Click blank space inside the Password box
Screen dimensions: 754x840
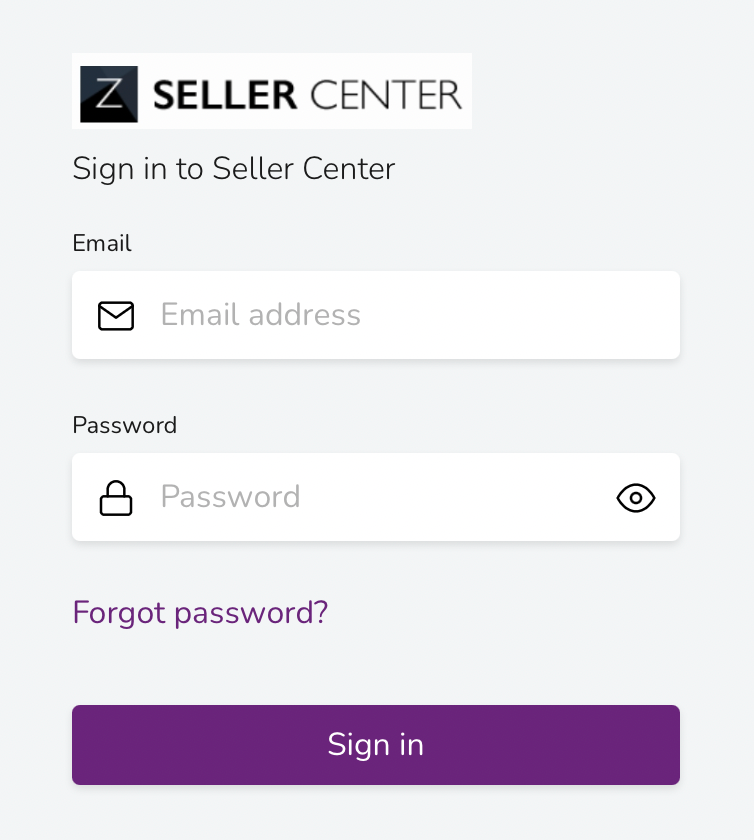(x=450, y=498)
